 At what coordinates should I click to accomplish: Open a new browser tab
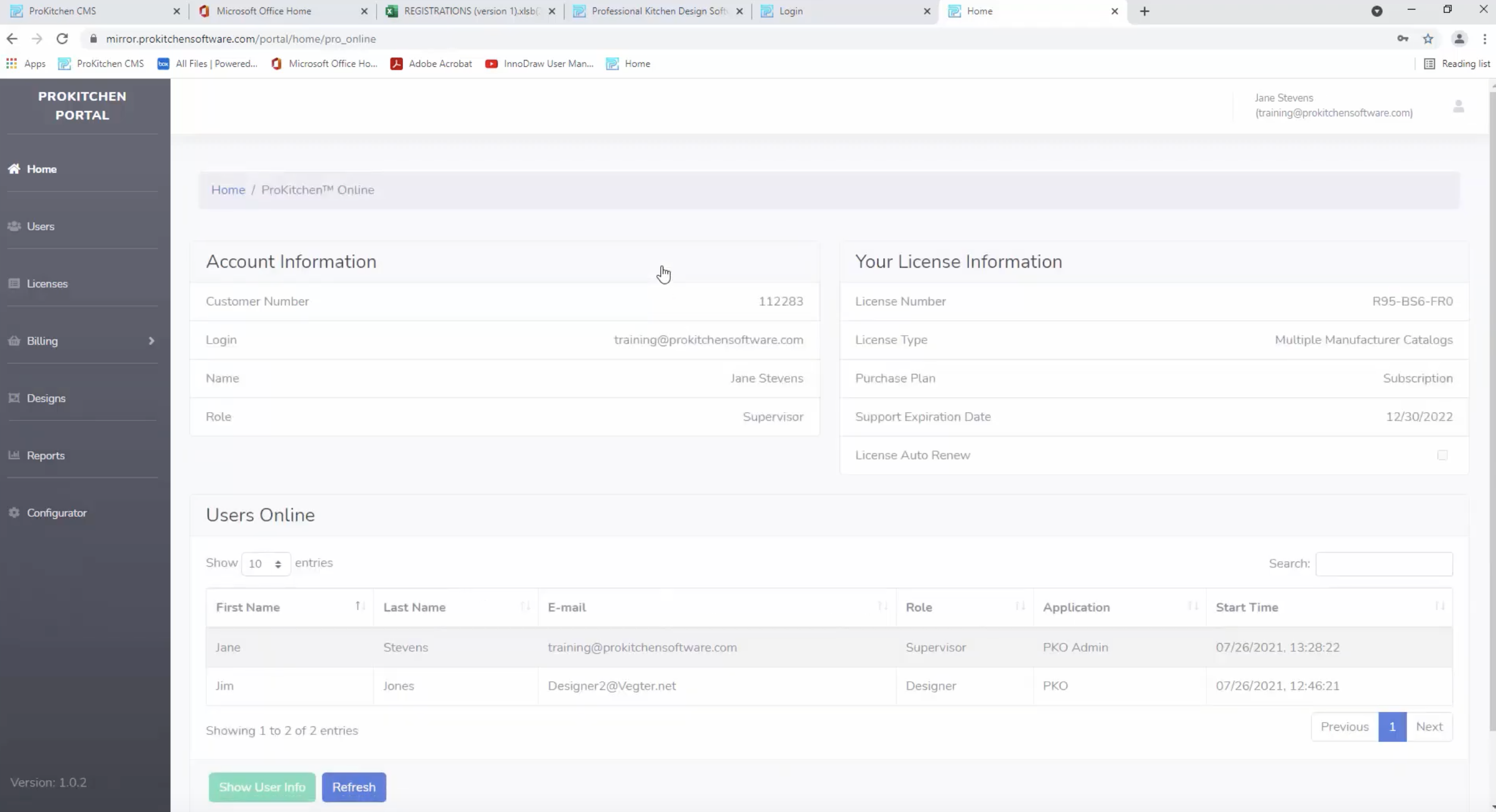tap(1144, 11)
